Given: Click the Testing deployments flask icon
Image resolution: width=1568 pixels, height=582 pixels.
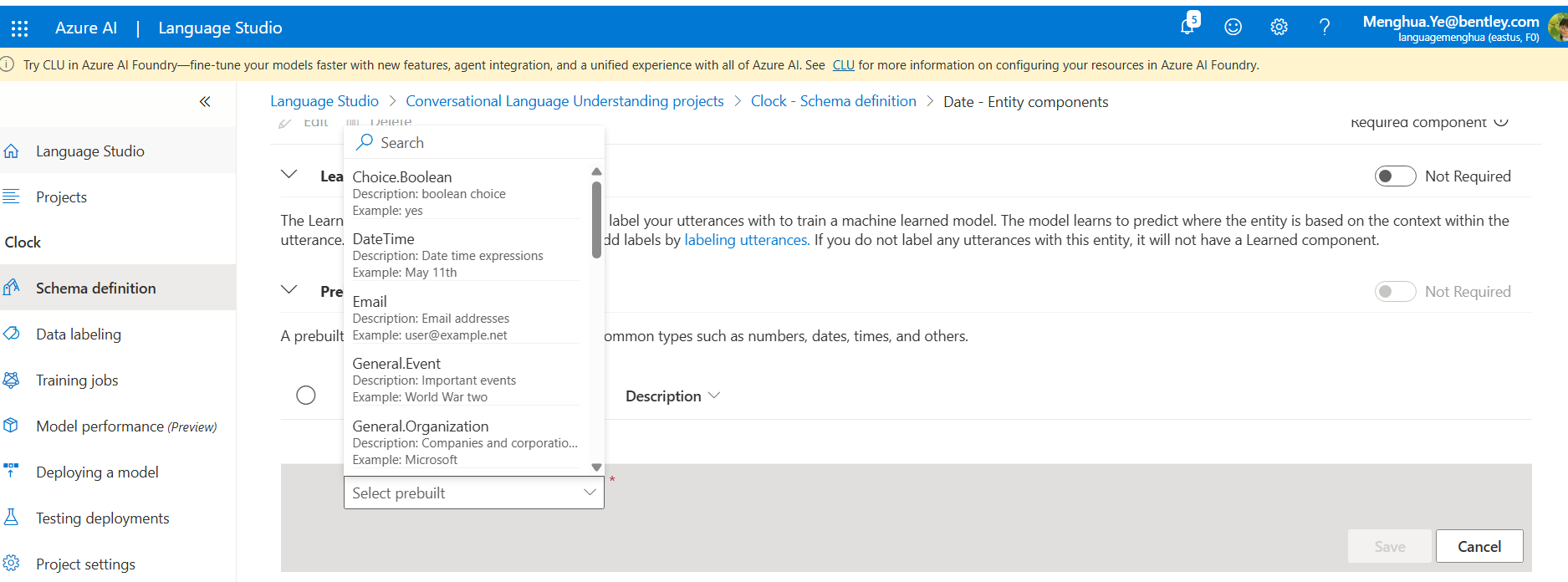Looking at the screenshot, I should 11,518.
